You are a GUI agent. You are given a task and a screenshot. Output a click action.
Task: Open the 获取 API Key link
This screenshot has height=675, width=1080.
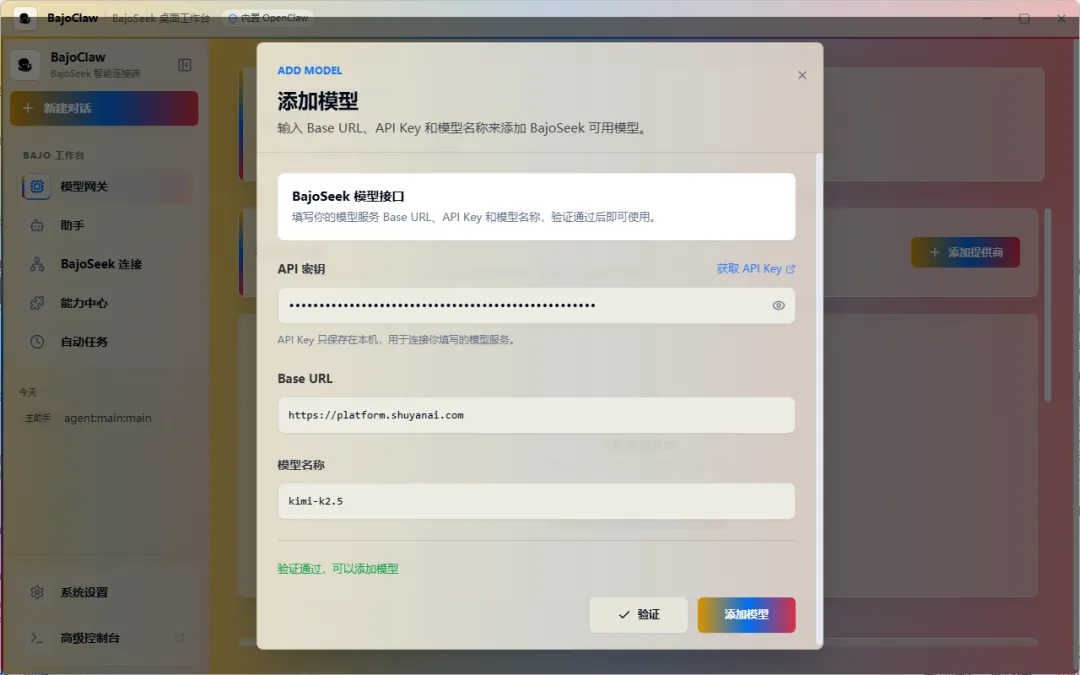point(756,269)
